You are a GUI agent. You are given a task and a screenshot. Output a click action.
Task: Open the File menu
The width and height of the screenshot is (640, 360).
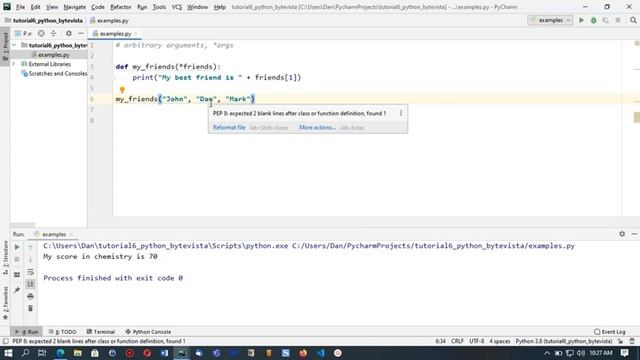pos(20,7)
